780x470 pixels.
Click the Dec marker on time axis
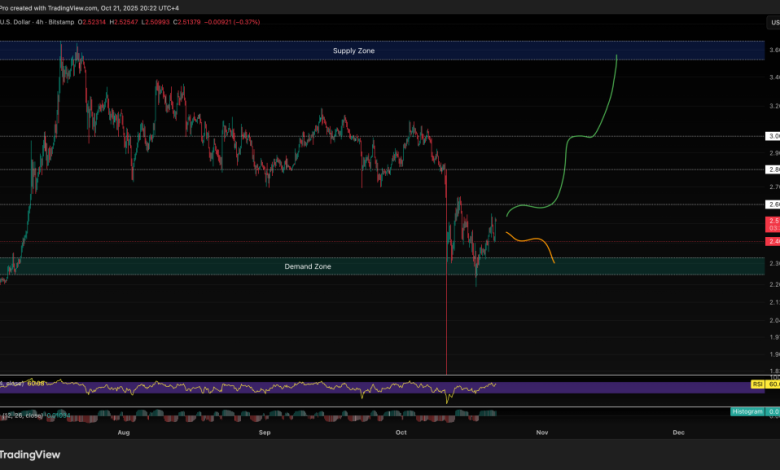pos(678,432)
